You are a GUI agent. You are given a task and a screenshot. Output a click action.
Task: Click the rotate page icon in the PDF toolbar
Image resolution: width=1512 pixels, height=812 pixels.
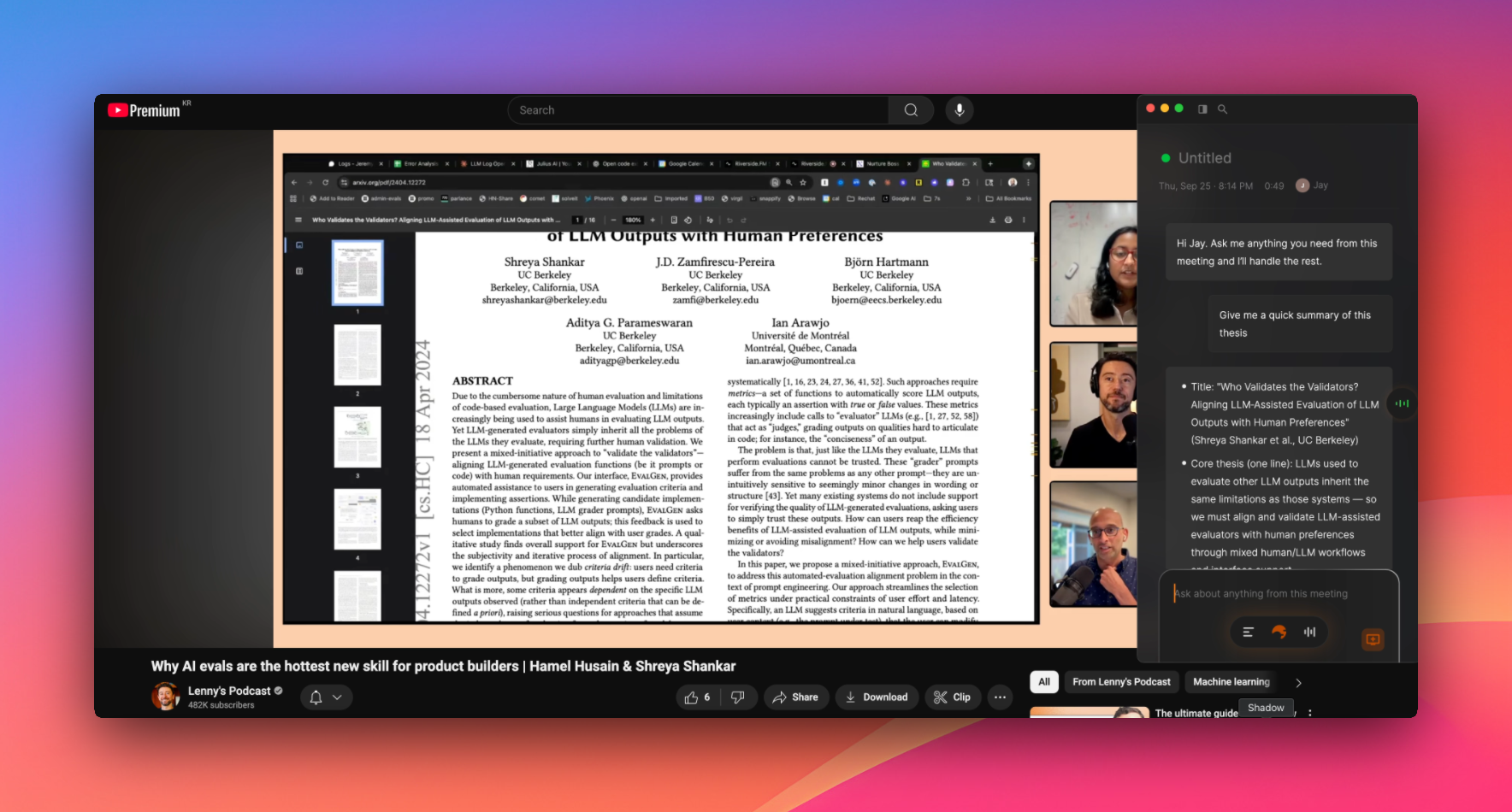(x=688, y=220)
